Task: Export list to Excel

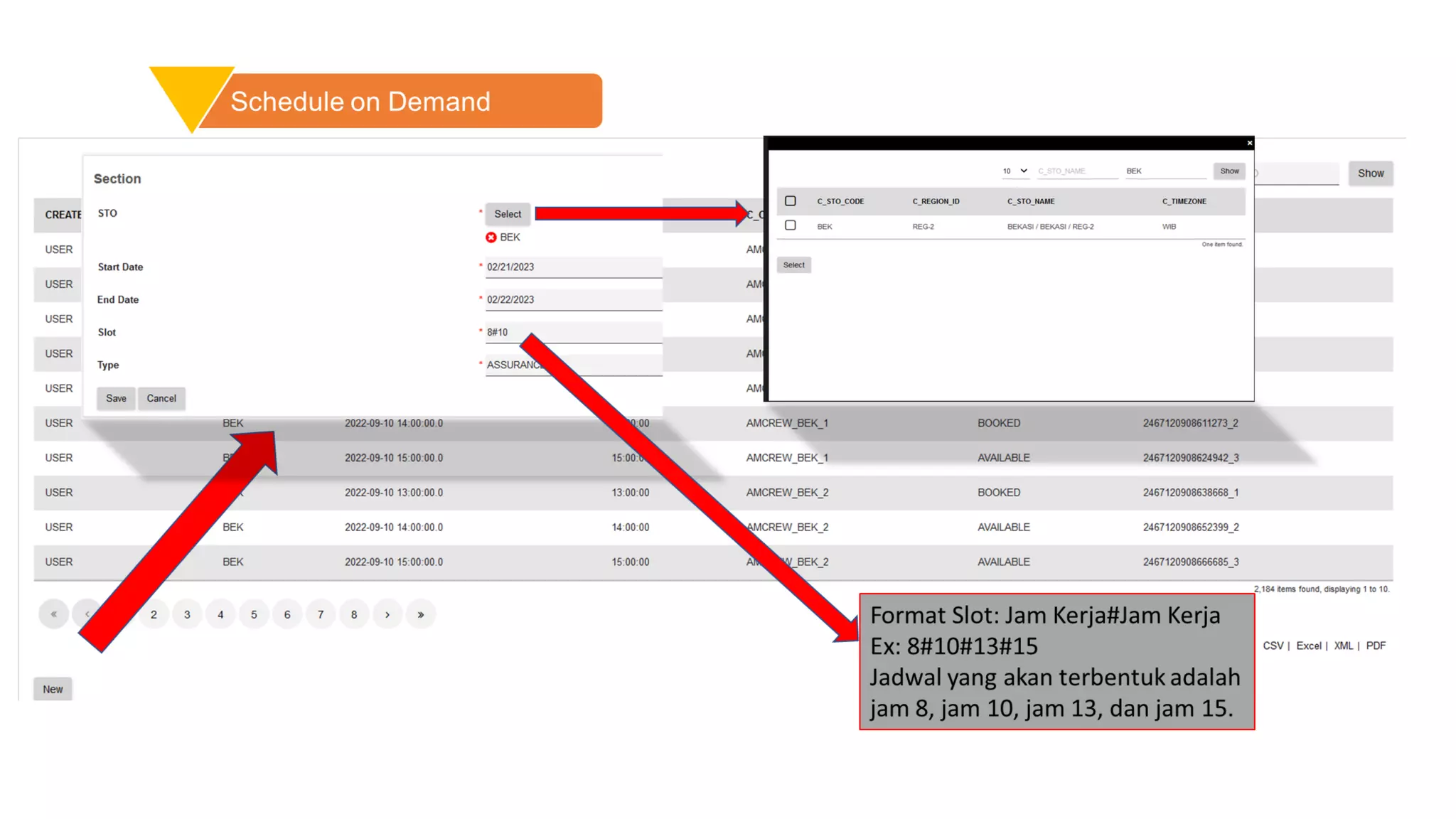Action: [x=1308, y=646]
